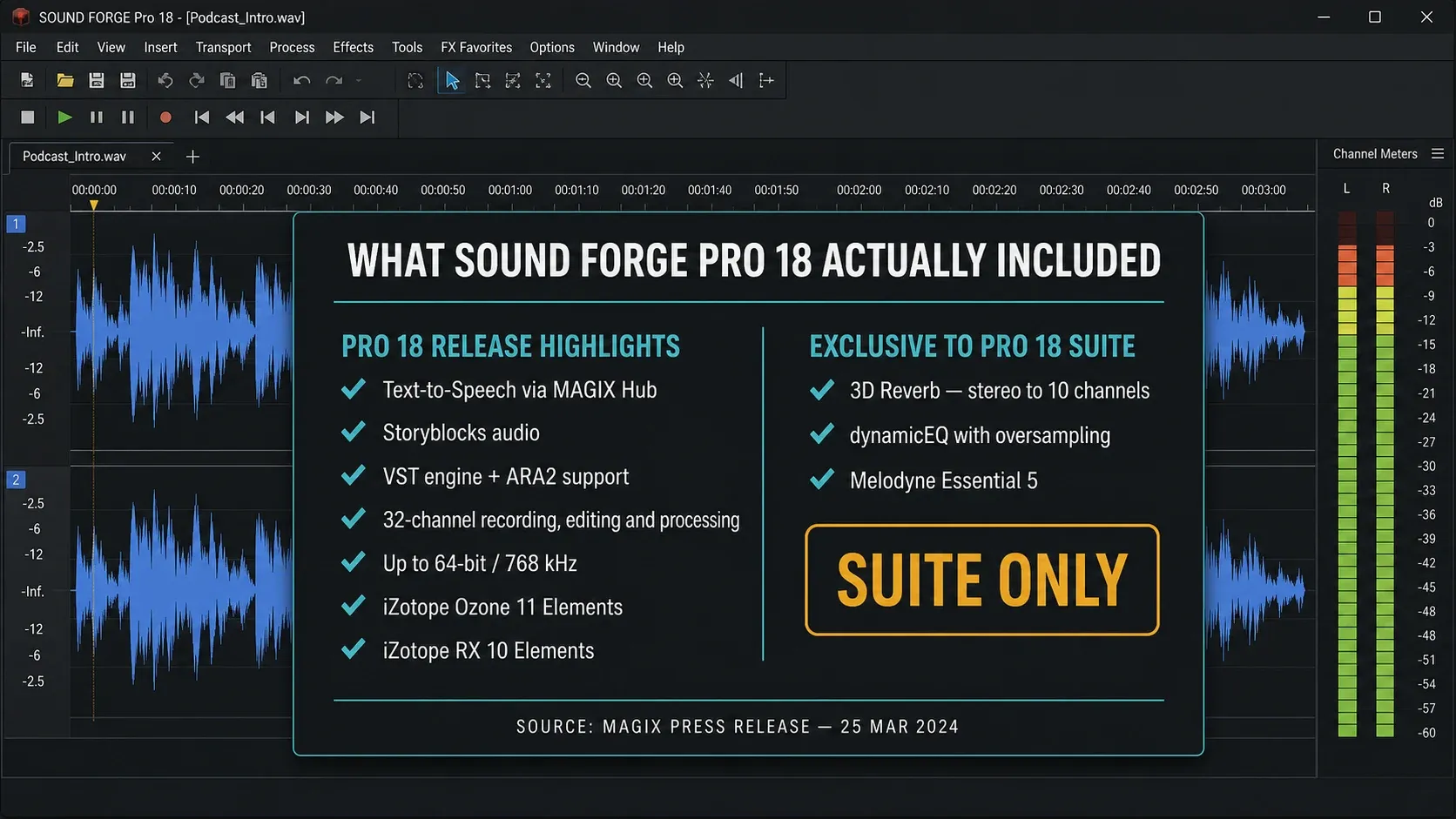Select channel 1 number badge
The width and height of the screenshot is (1456, 819).
point(16,224)
